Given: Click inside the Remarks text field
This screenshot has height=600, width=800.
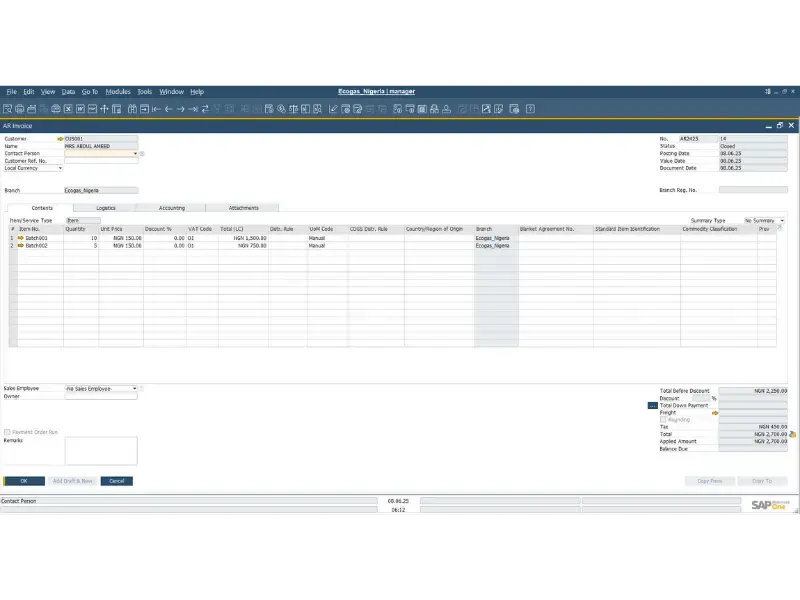Looking at the screenshot, I should pos(101,450).
